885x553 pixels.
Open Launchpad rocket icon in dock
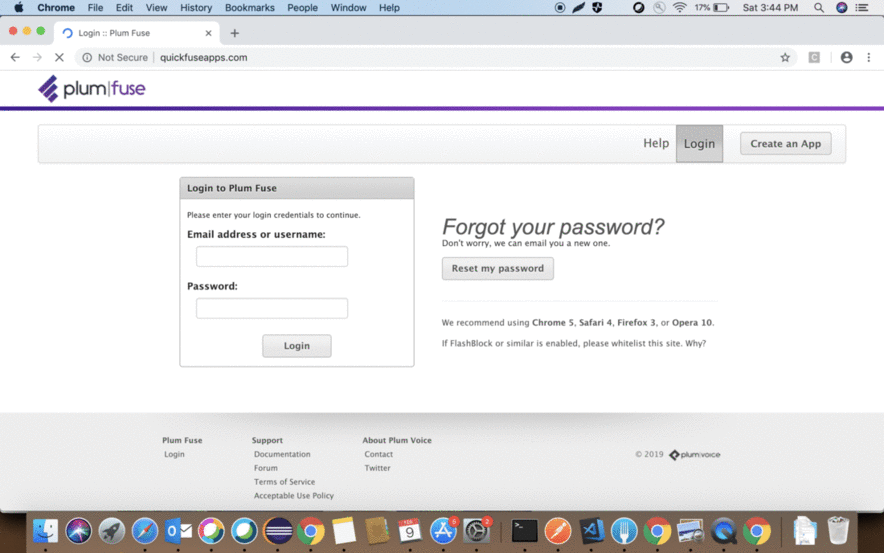[x=112, y=530]
